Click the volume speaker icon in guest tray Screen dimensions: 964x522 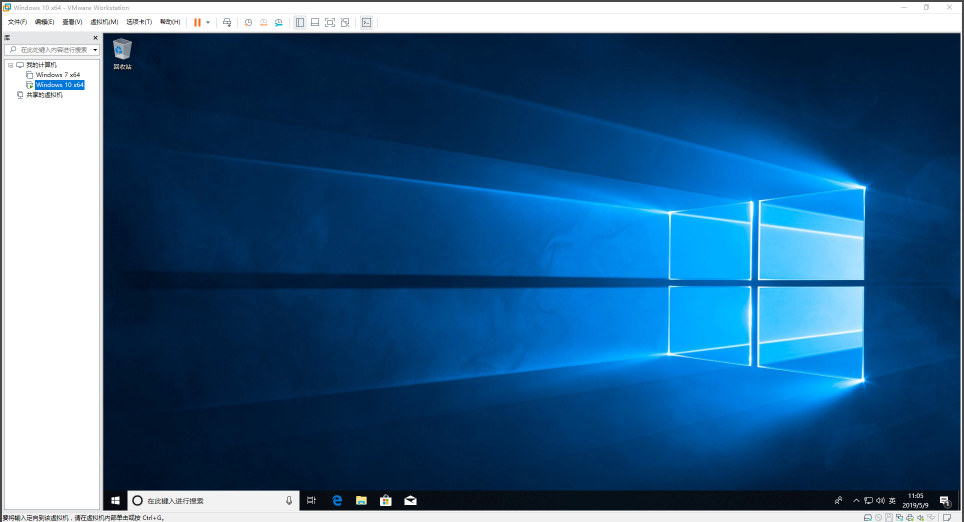point(880,500)
